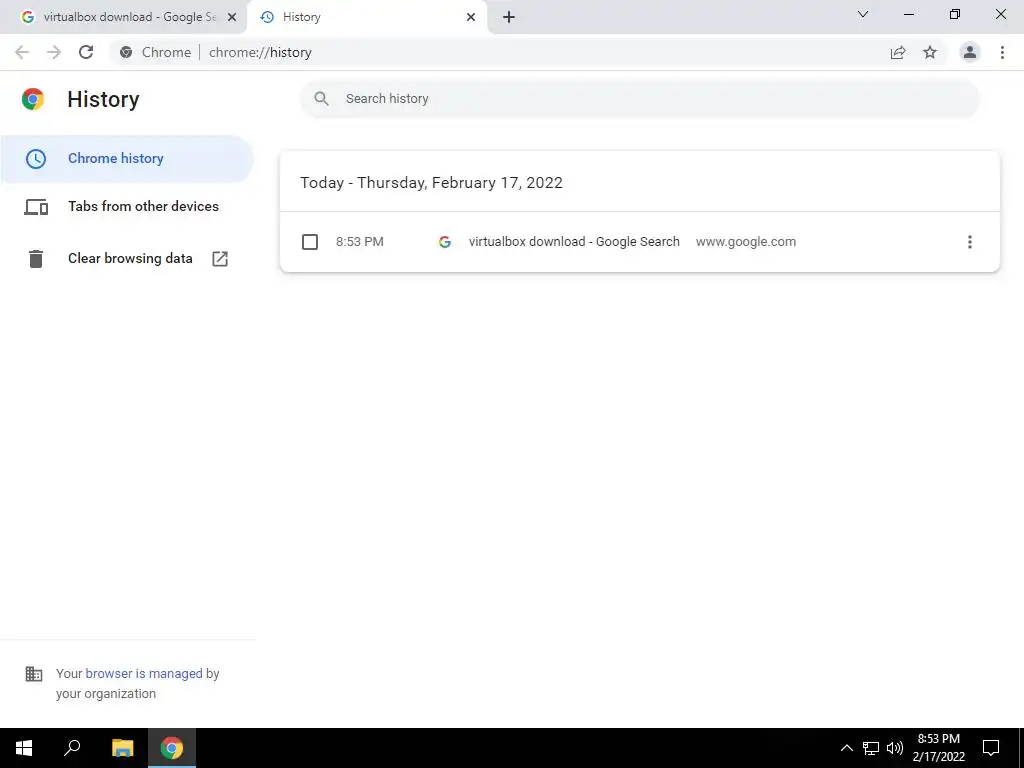Open the Windows Start menu
Screen dimensions: 1024x768
coord(24,748)
